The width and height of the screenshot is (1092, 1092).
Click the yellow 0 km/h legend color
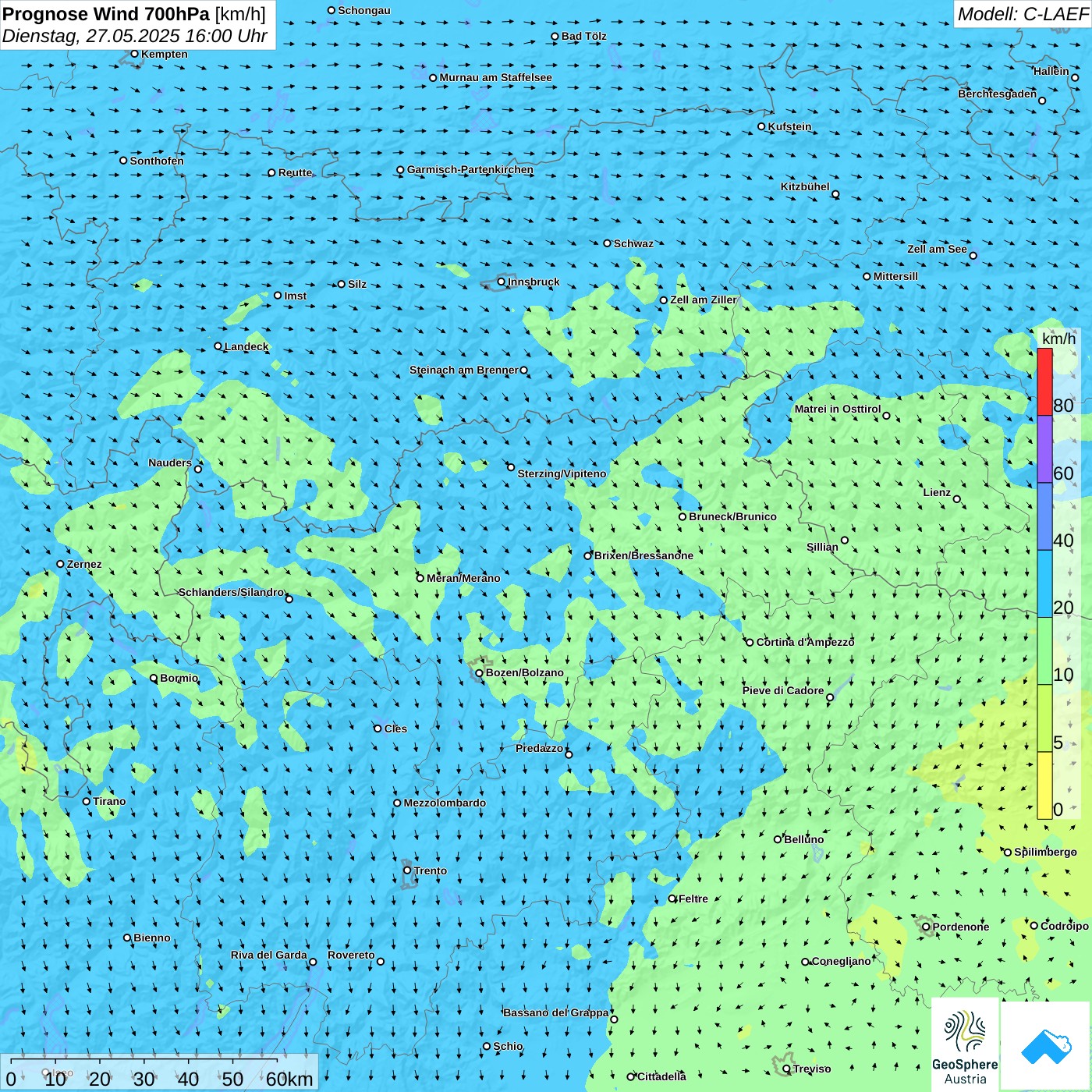[x=1044, y=785]
